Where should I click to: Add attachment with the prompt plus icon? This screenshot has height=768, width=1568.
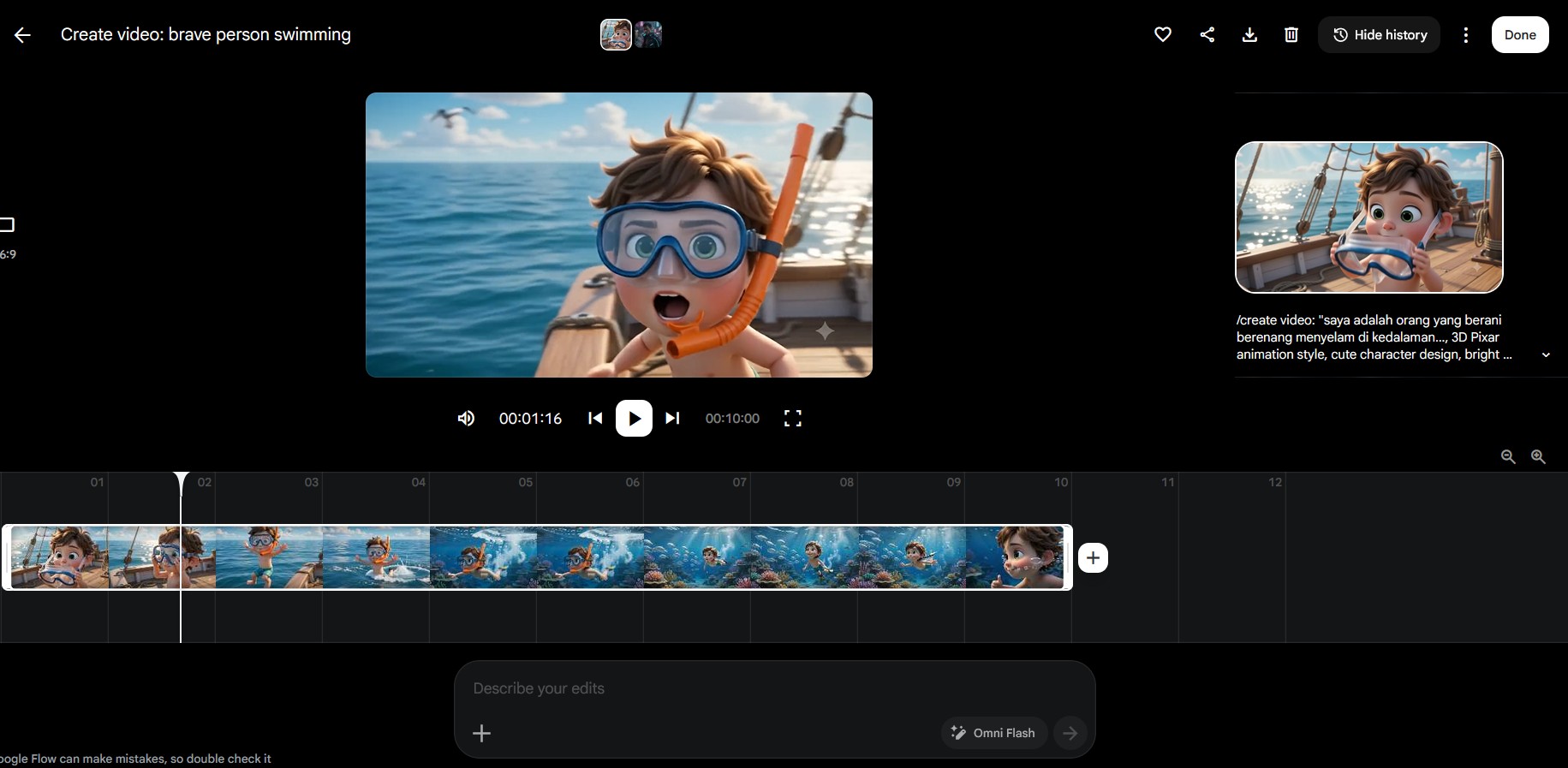[x=481, y=733]
